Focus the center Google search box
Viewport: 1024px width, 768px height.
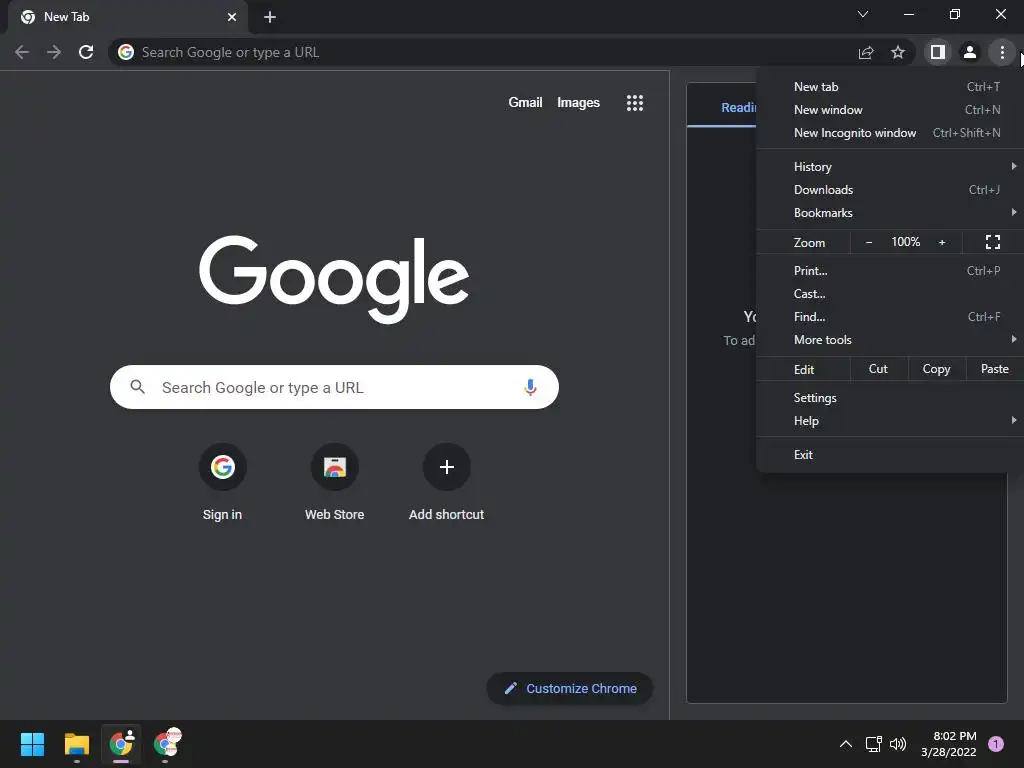334,387
